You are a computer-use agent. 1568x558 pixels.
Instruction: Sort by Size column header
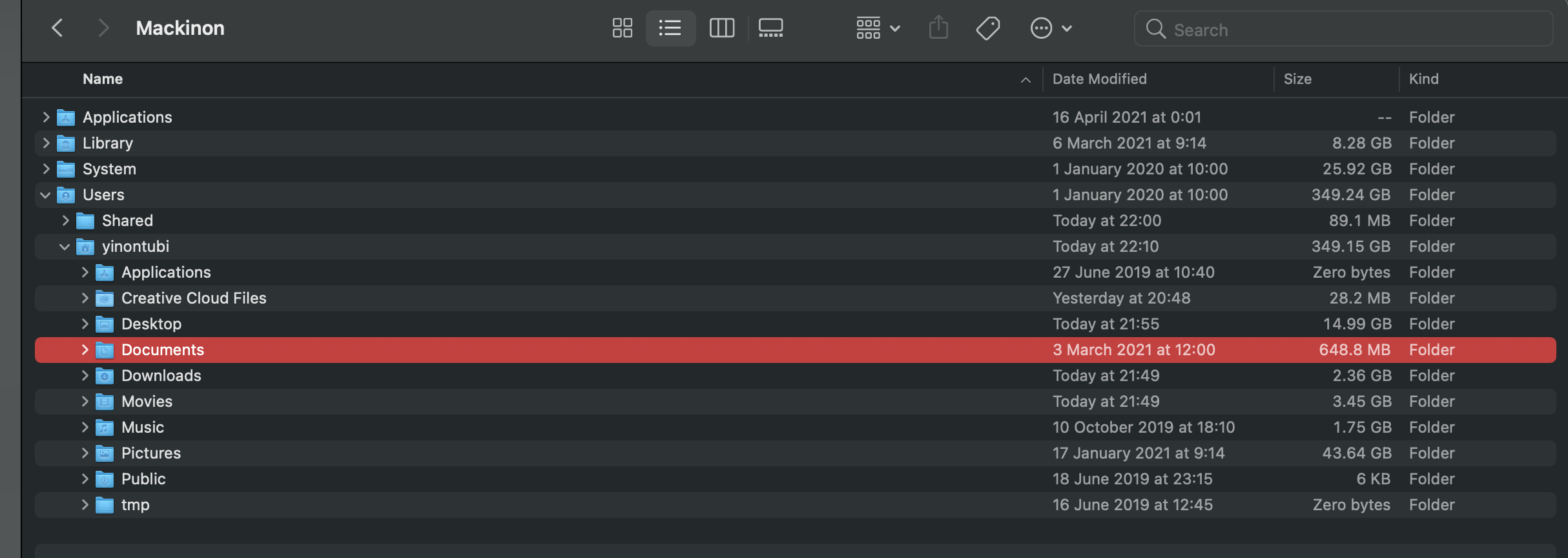point(1297,79)
